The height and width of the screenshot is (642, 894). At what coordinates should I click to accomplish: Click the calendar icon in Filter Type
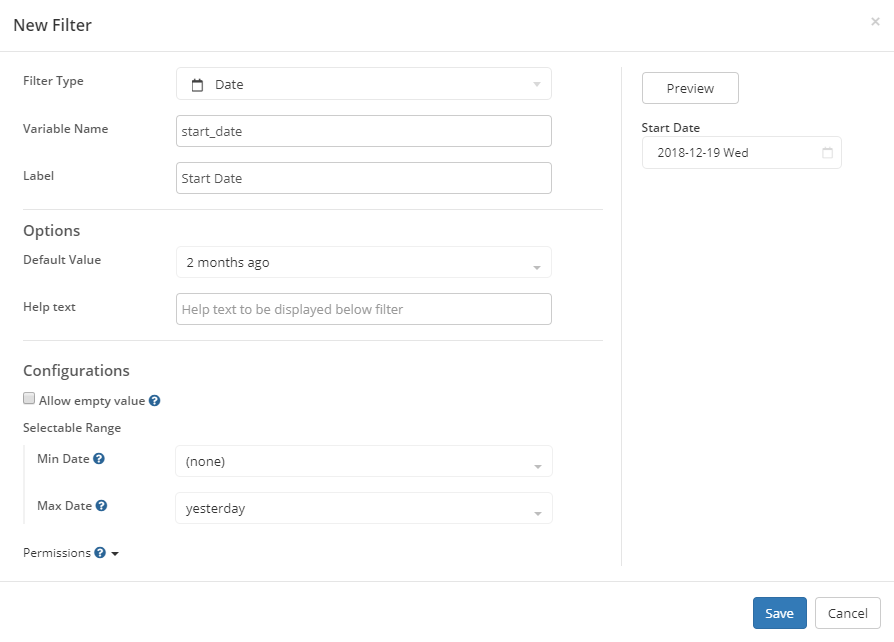point(197,85)
